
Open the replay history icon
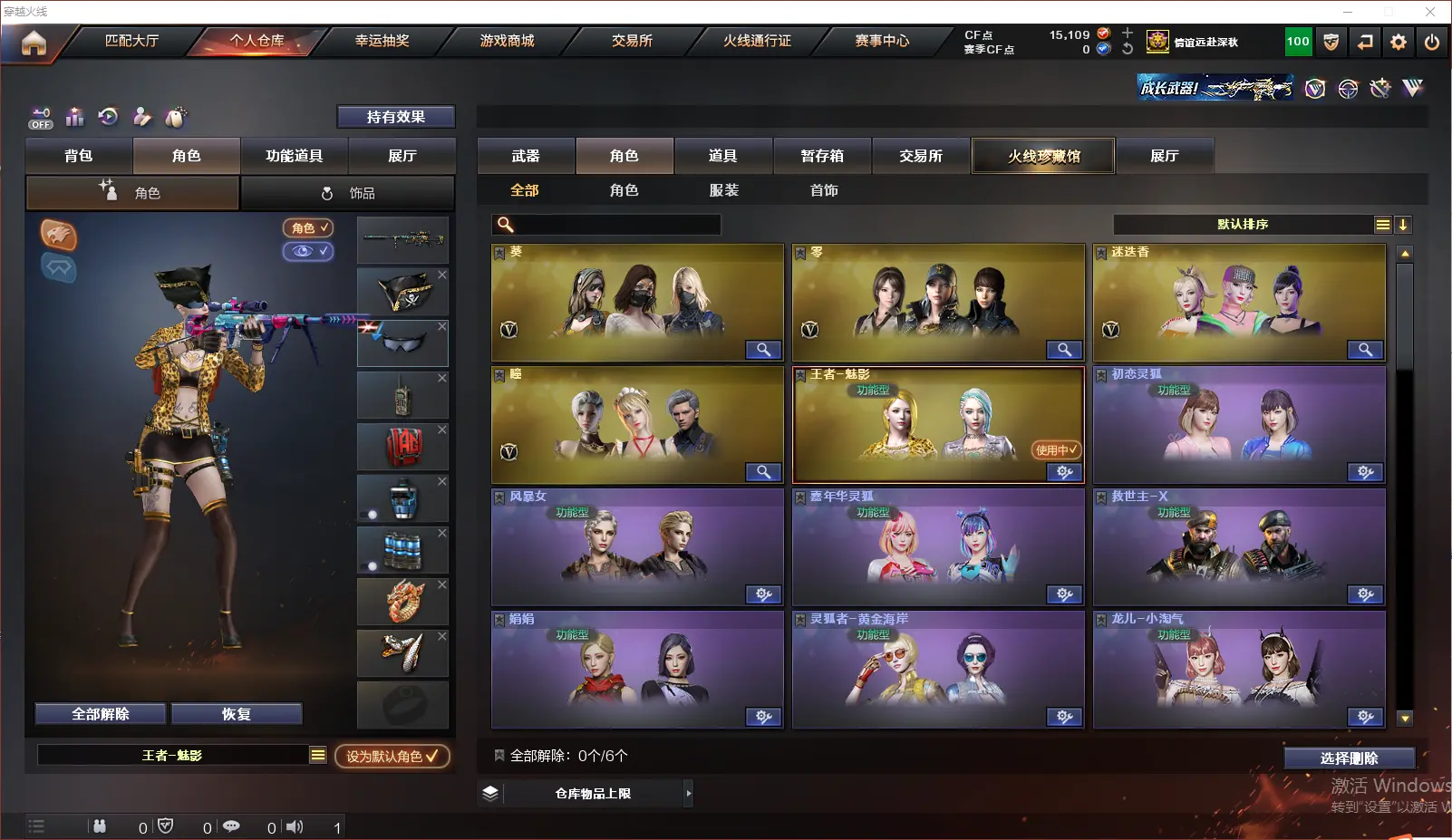[x=109, y=117]
